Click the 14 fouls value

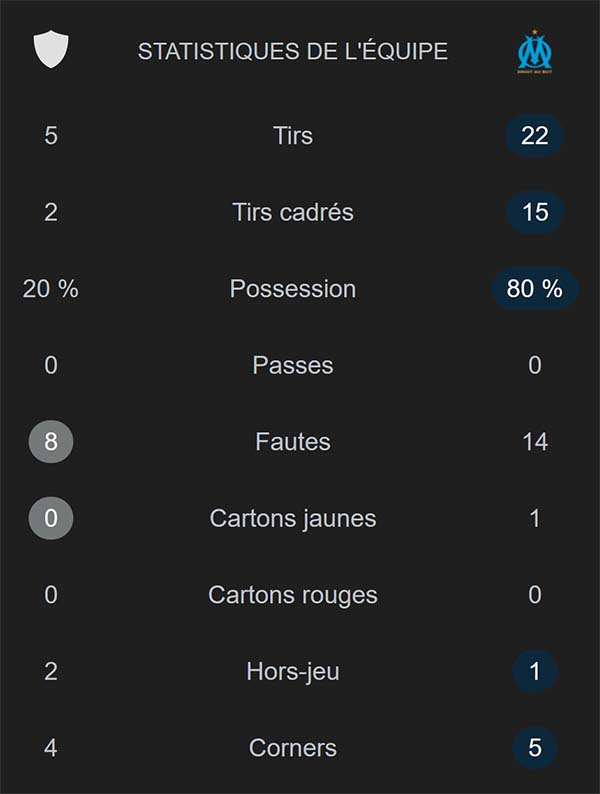click(535, 442)
